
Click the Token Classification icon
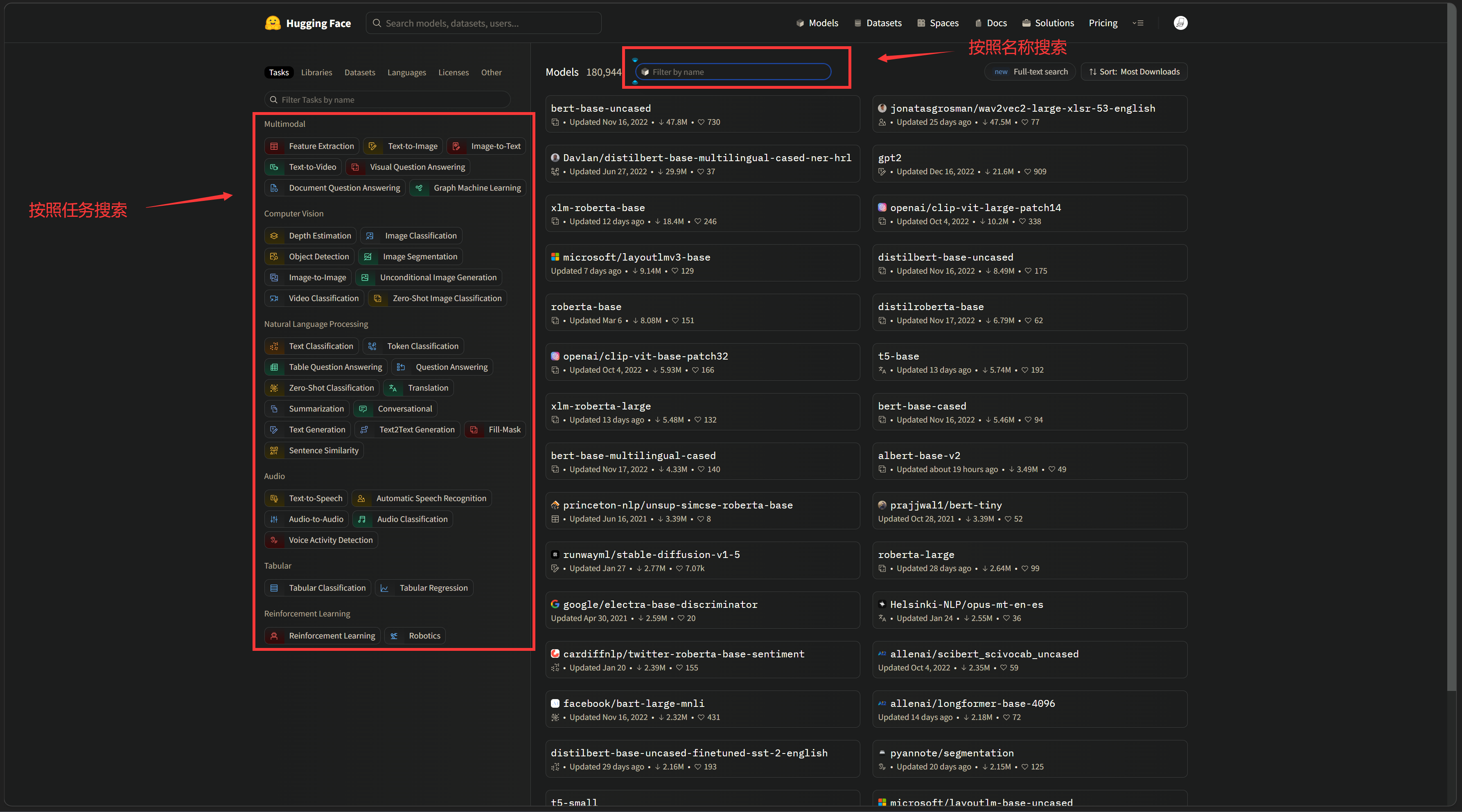tap(372, 346)
